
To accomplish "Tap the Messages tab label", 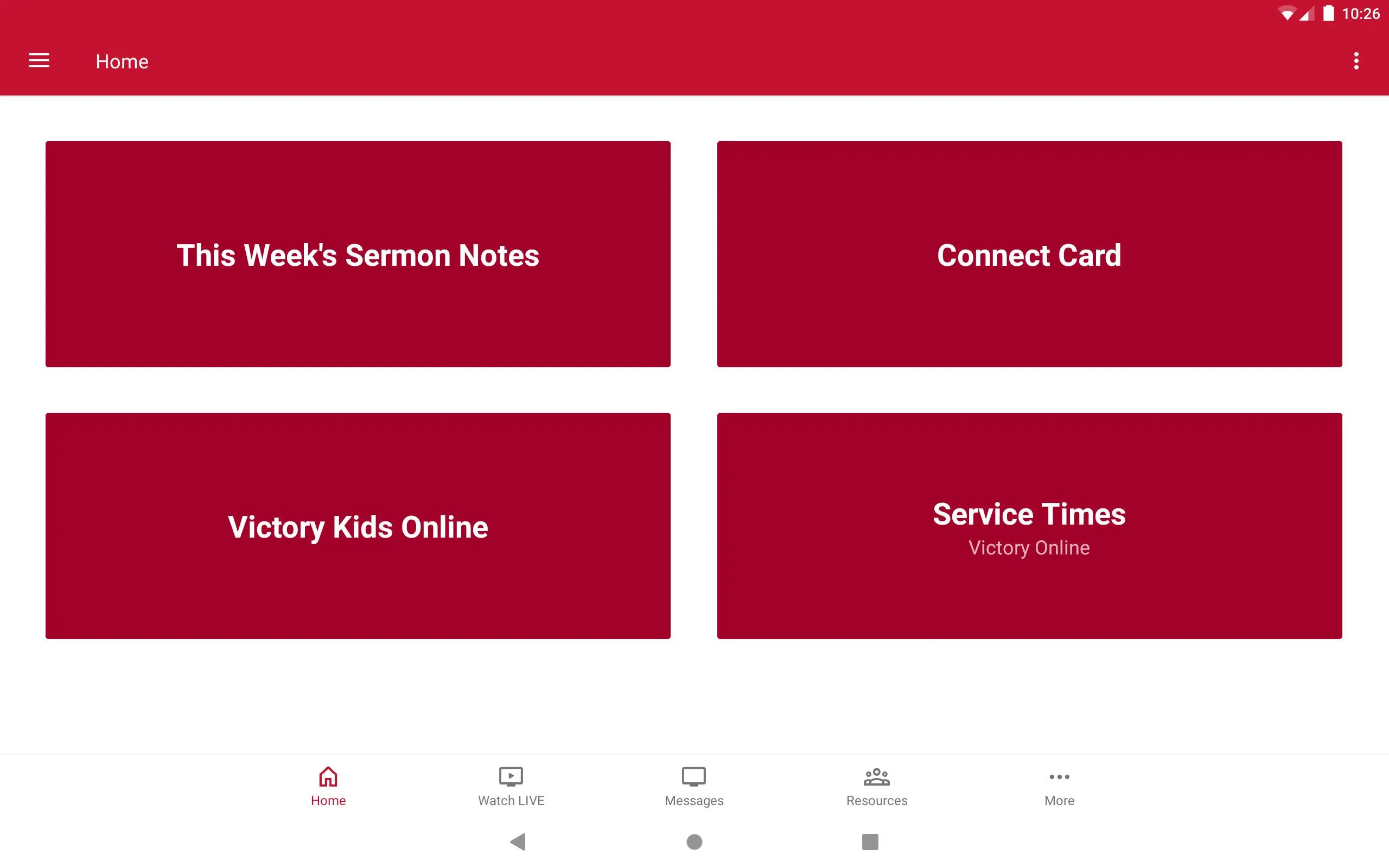I will click(694, 800).
